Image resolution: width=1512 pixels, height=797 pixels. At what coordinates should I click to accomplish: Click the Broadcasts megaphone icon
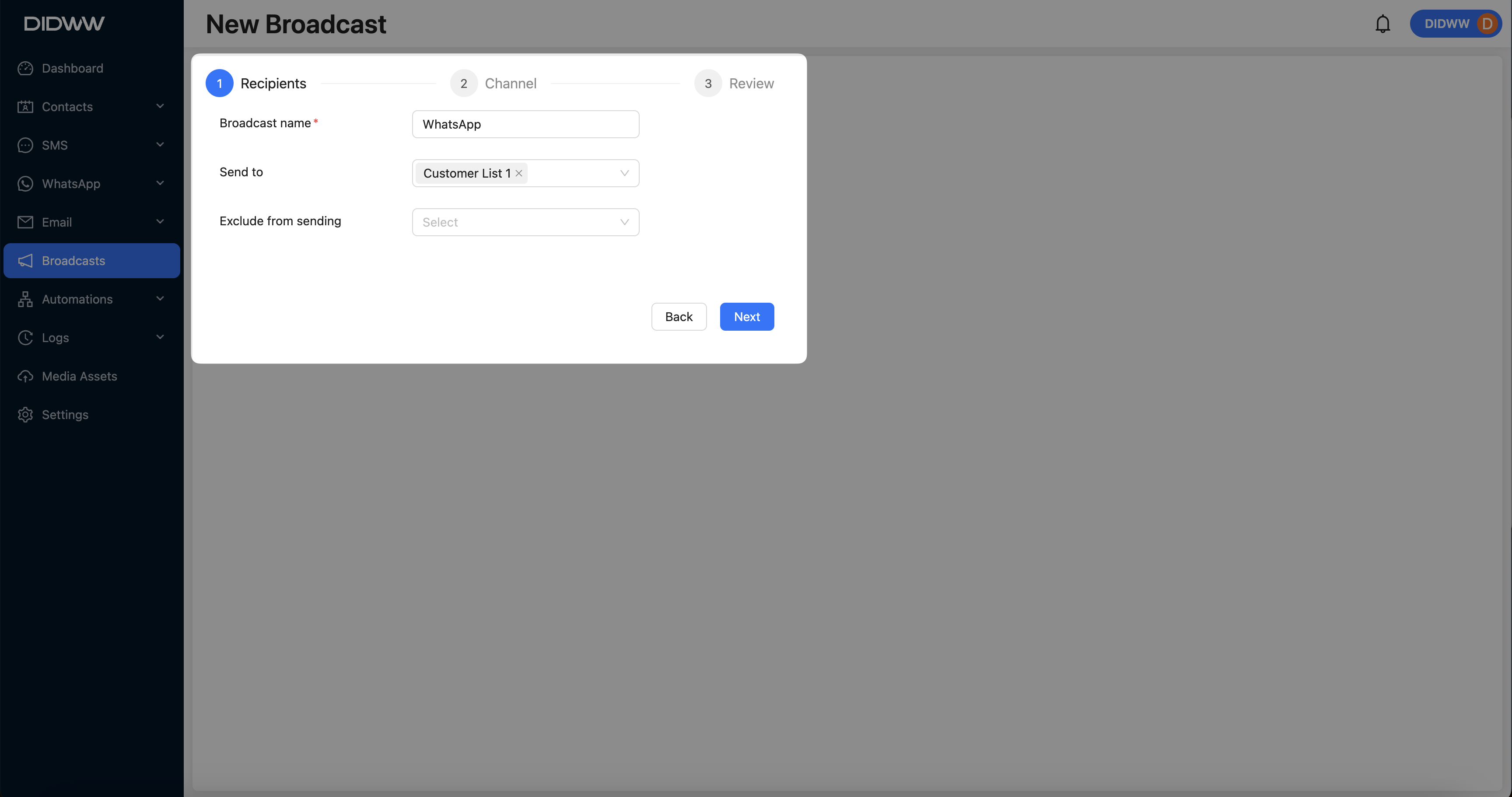(x=25, y=261)
